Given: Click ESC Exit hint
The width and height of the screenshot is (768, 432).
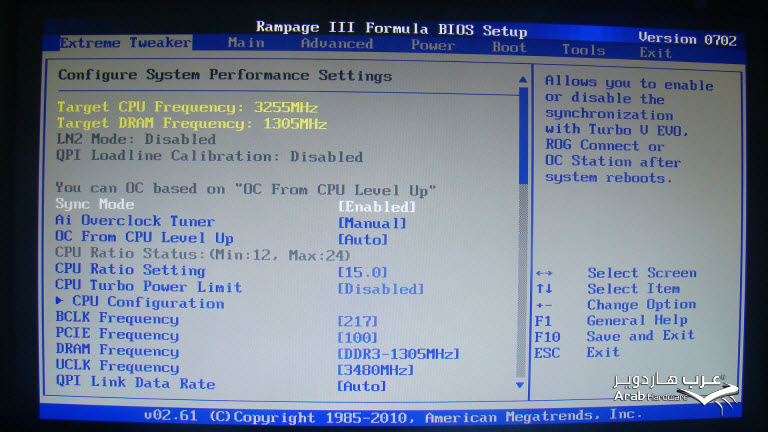Looking at the screenshot, I should click(577, 352).
